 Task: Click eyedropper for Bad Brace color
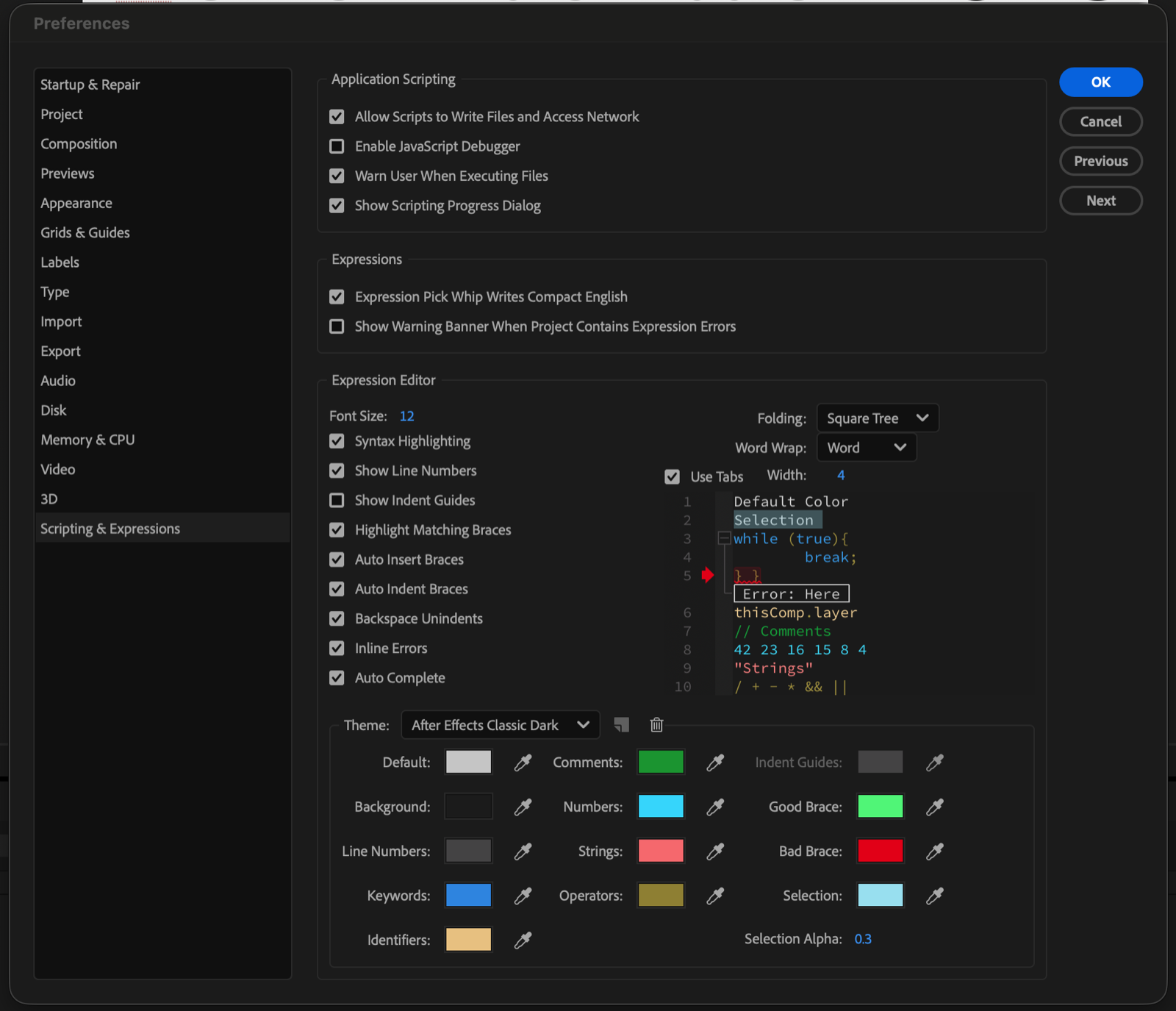(x=935, y=851)
